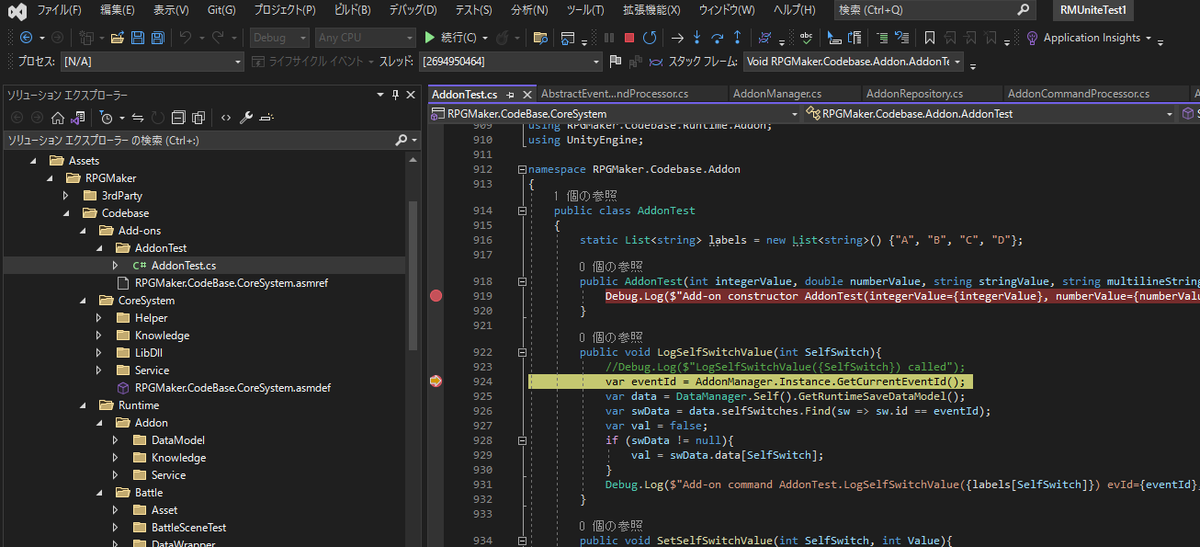Image resolution: width=1200 pixels, height=547 pixels.
Task: Switch to AddonCommandProcessor.cs tab
Action: pos(1078,94)
